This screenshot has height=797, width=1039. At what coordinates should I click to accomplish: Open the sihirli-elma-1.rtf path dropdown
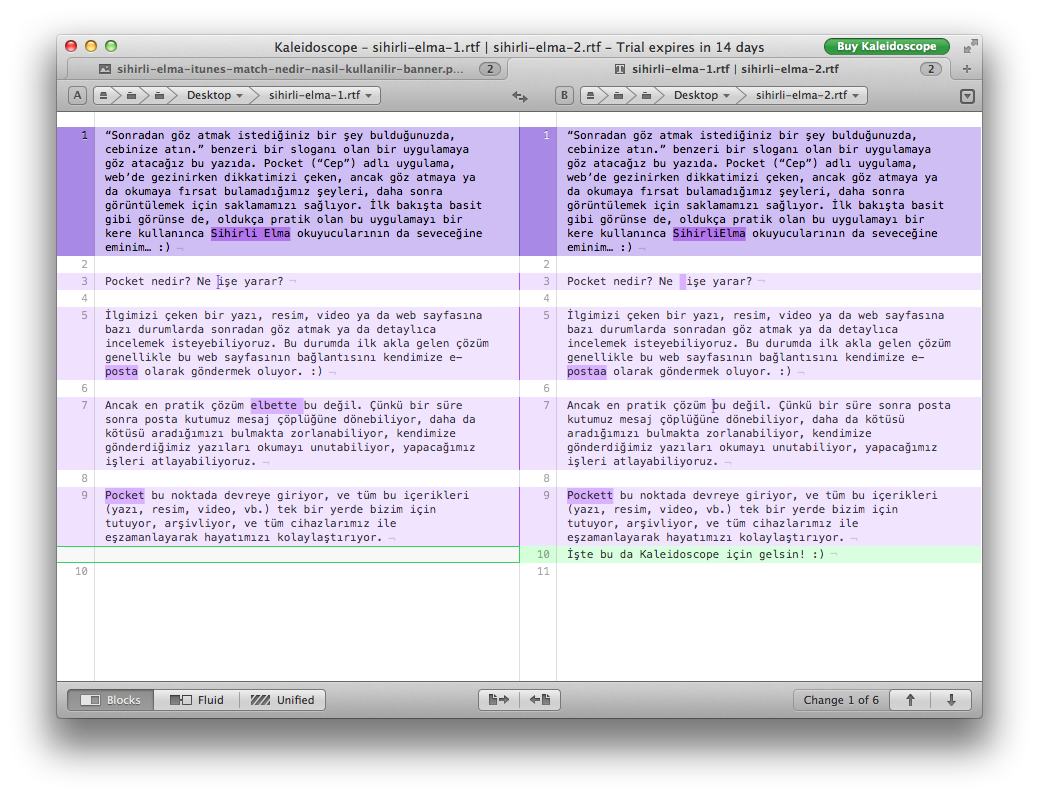pos(322,96)
